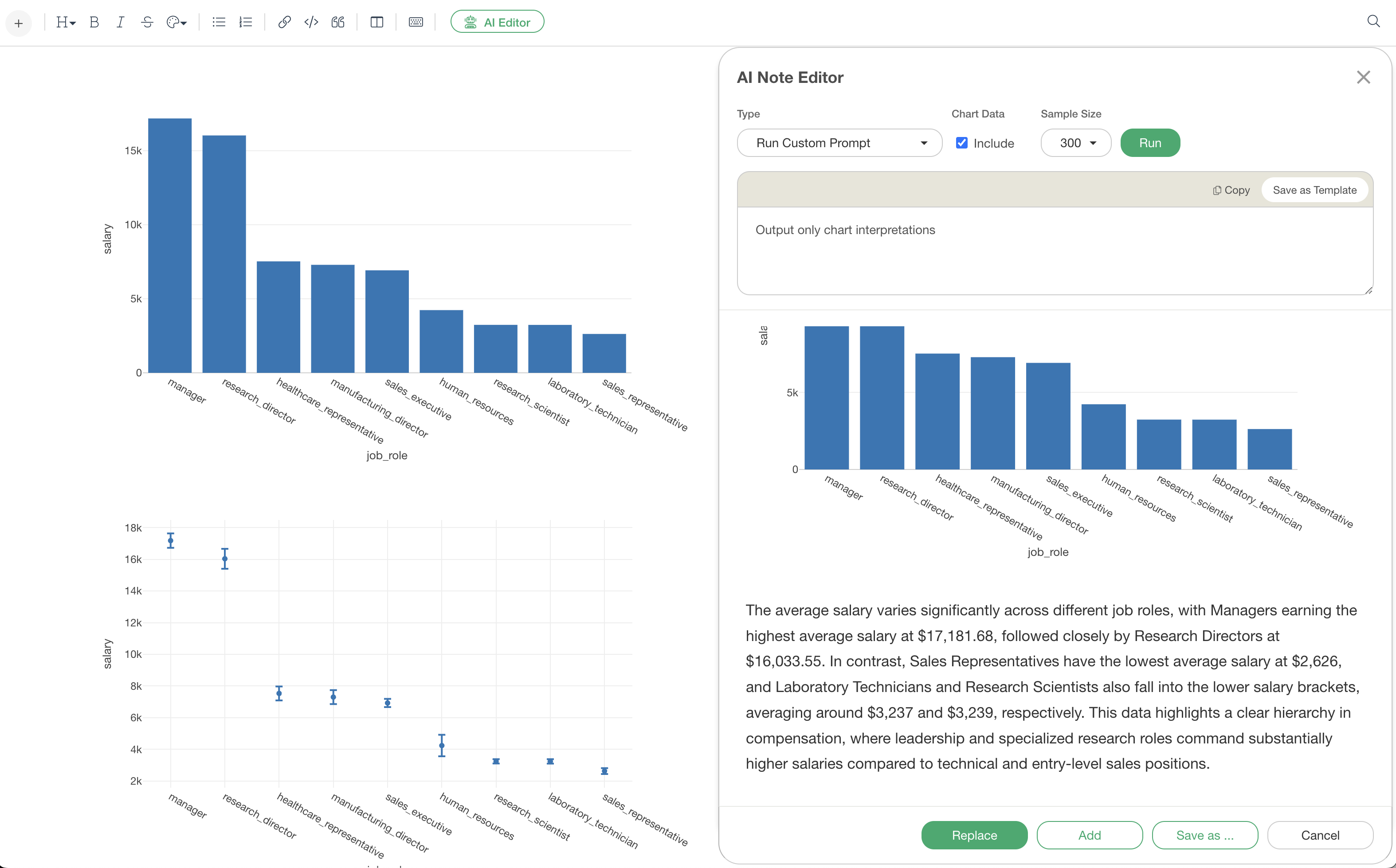The width and height of the screenshot is (1396, 868).
Task: Insert a numbered list
Action: click(x=246, y=23)
